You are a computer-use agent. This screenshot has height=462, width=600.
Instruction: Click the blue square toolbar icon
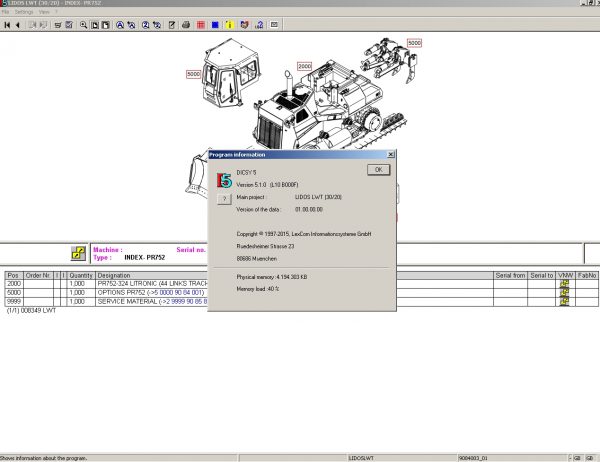215,25
